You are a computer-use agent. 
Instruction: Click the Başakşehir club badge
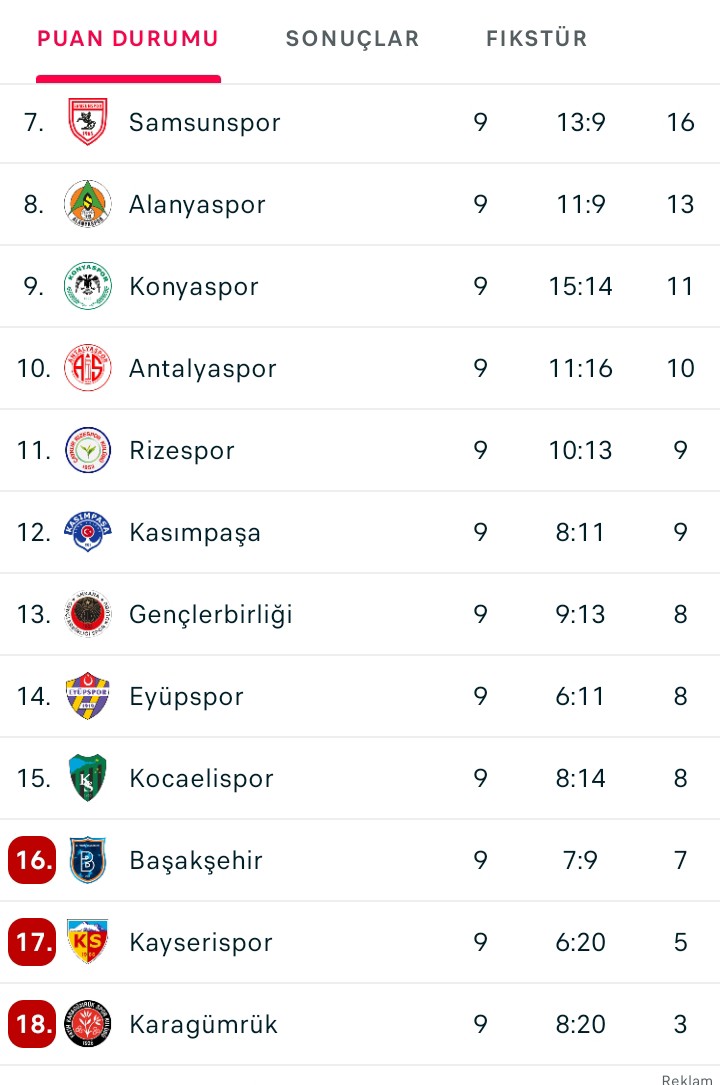pyautogui.click(x=88, y=860)
